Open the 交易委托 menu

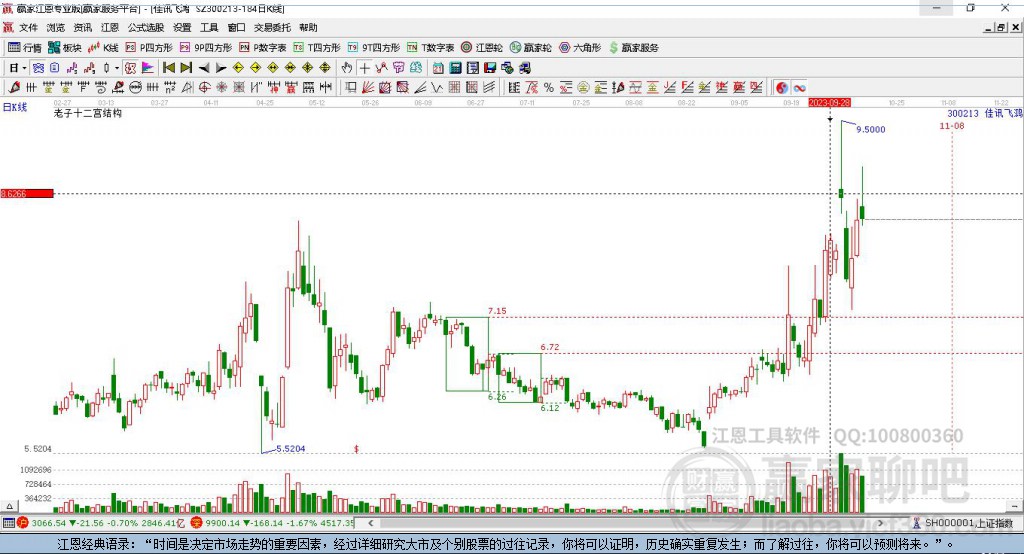tap(272, 27)
